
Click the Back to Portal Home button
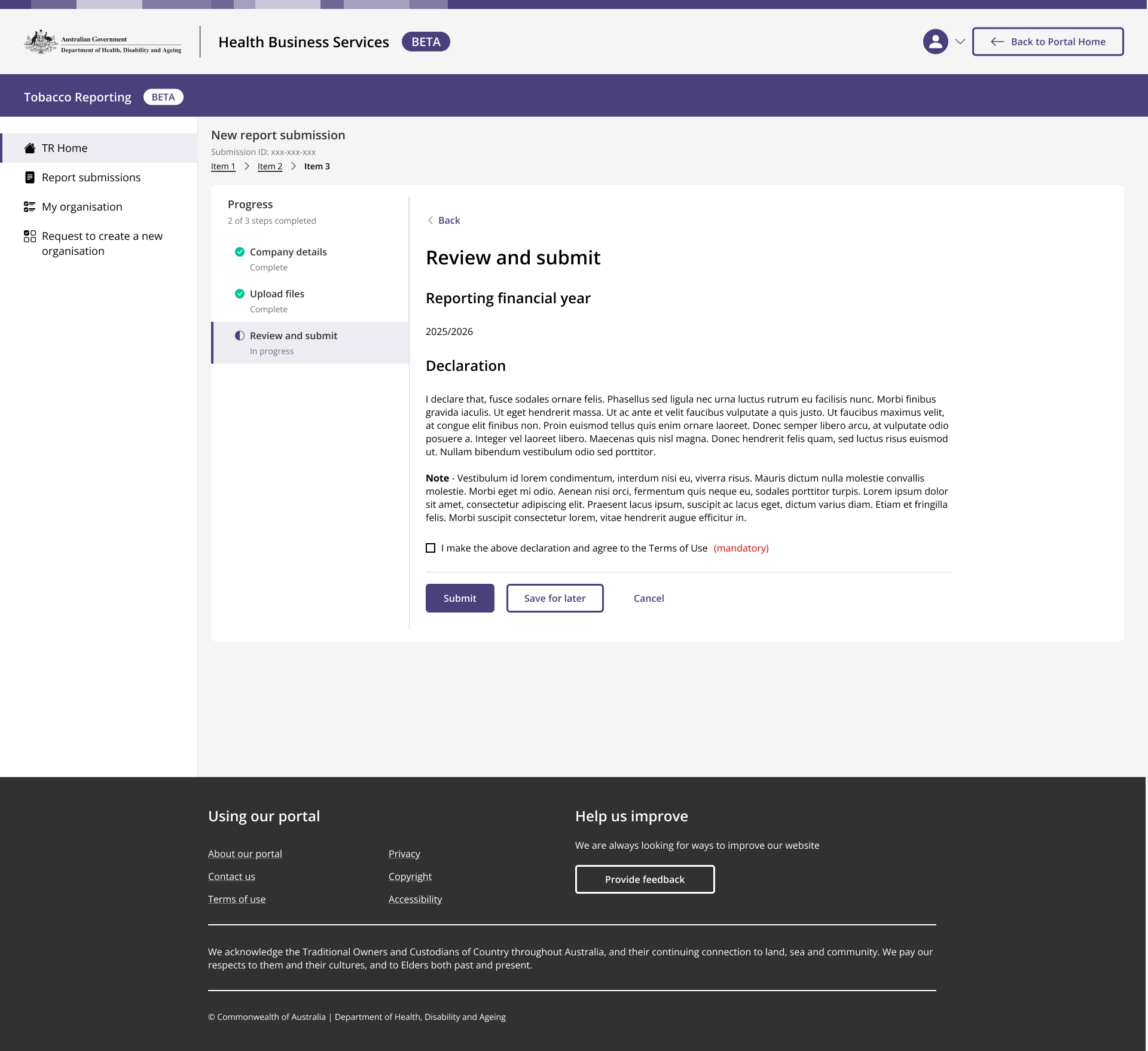click(1048, 42)
